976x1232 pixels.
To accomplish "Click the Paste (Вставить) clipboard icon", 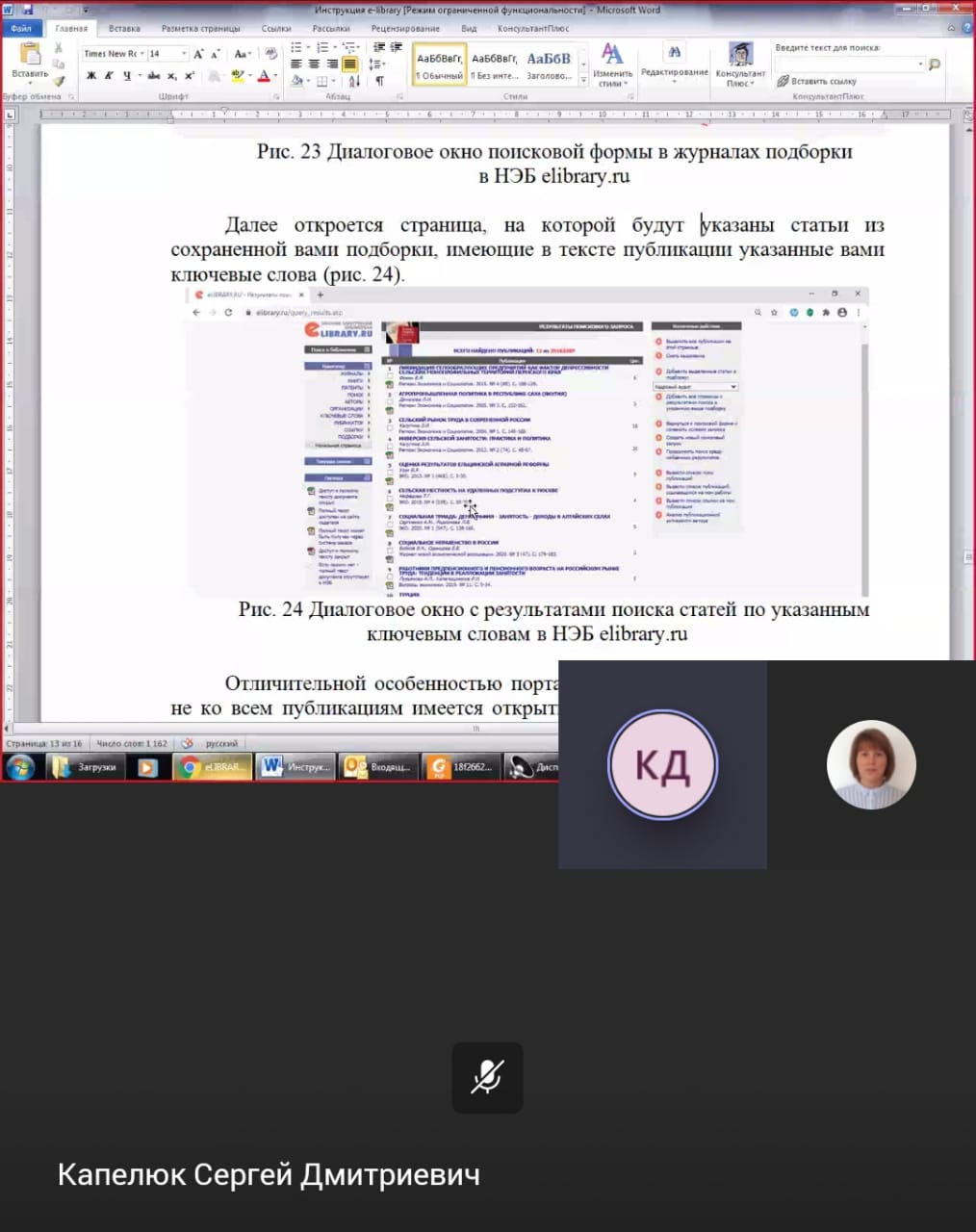I will [29, 54].
